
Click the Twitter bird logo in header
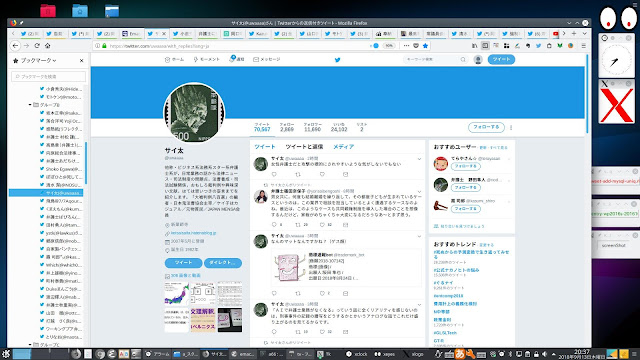[337, 60]
